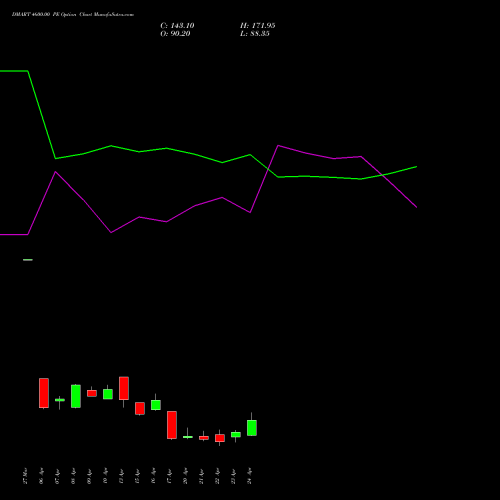Click the 10 Apr date label

click(105, 476)
